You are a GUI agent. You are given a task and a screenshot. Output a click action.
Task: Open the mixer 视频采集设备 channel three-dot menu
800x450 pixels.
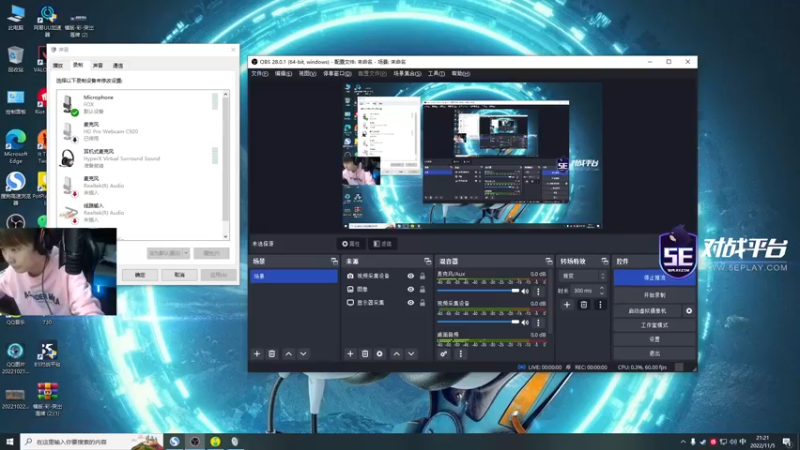point(538,322)
